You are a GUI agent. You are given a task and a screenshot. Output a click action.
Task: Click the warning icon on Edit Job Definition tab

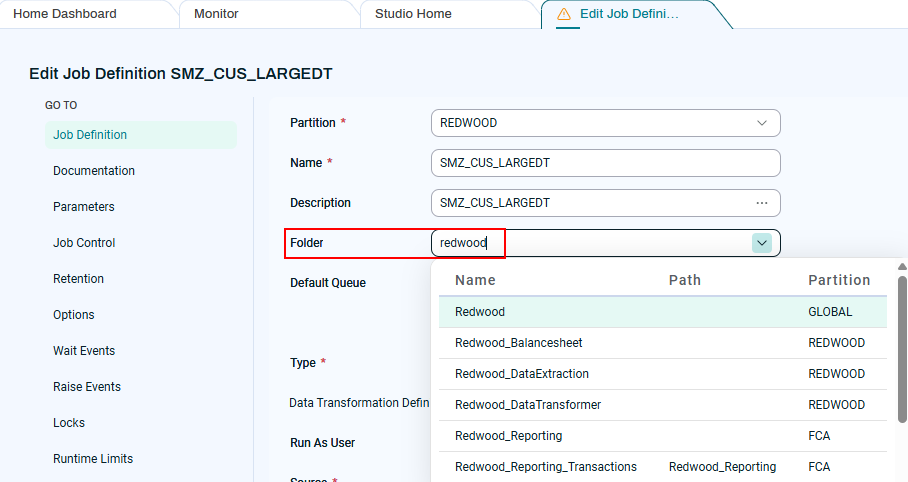click(563, 14)
